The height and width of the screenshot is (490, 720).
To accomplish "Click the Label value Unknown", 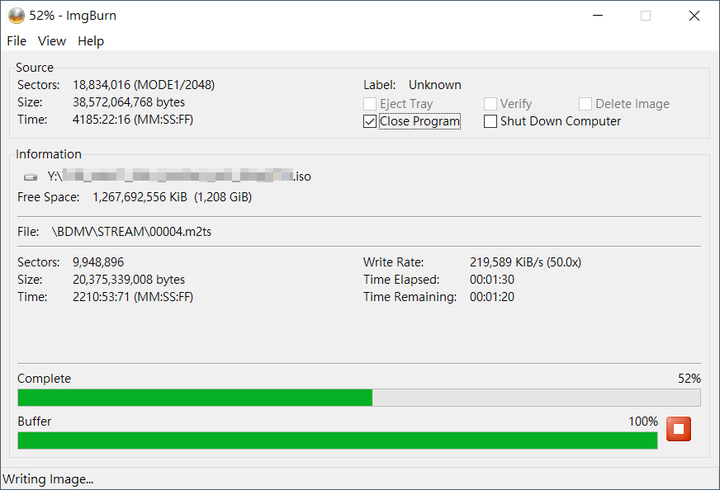I will pyautogui.click(x=435, y=85).
